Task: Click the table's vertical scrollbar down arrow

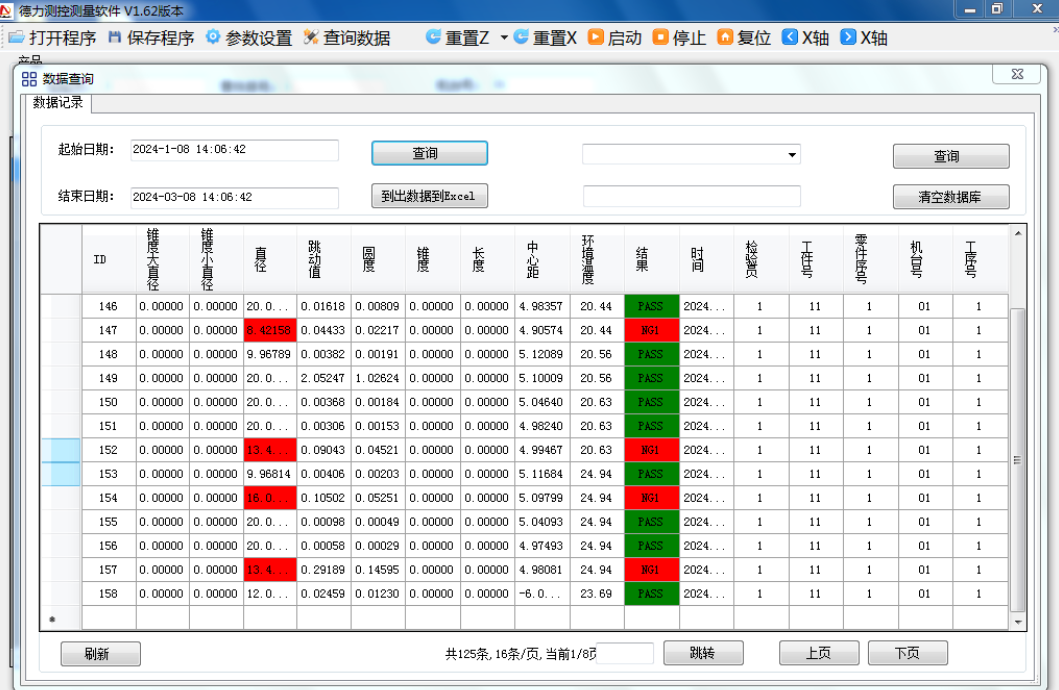Action: click(1018, 621)
